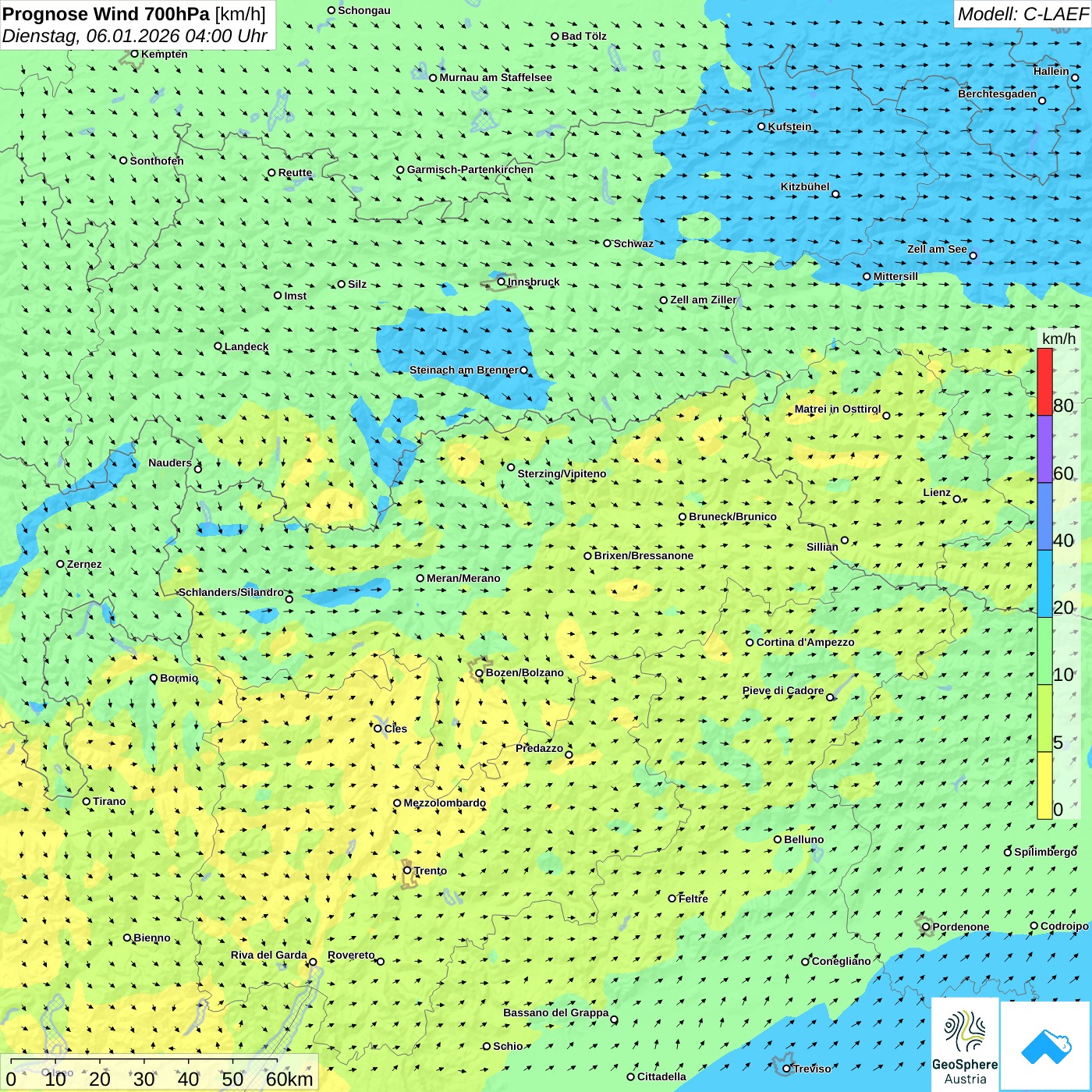This screenshot has width=1092, height=1092.
Task: Select the Bozen/Bolzano location marker
Action: coord(479,673)
